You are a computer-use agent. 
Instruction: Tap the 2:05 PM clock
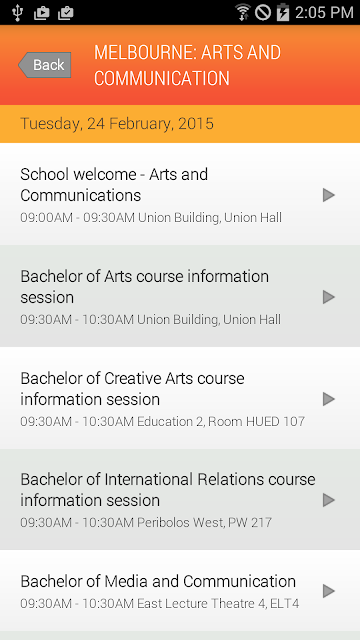coord(324,13)
